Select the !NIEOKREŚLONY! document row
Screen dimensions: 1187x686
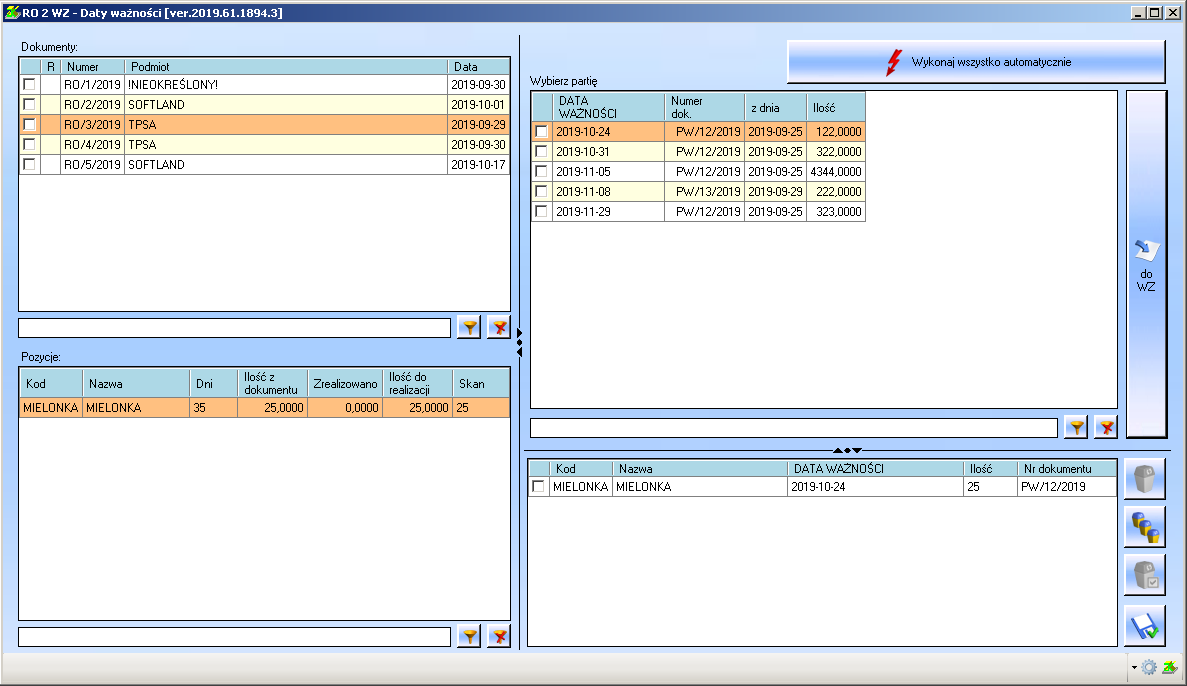(x=264, y=84)
